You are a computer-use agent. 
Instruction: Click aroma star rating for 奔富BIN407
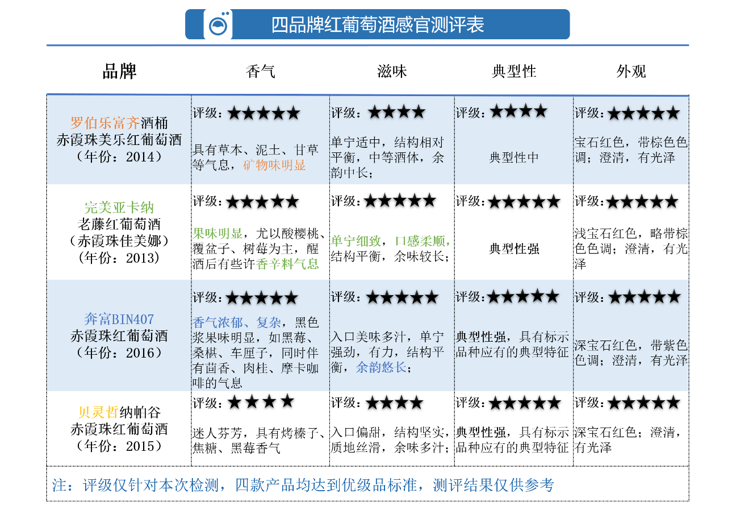[262, 298]
